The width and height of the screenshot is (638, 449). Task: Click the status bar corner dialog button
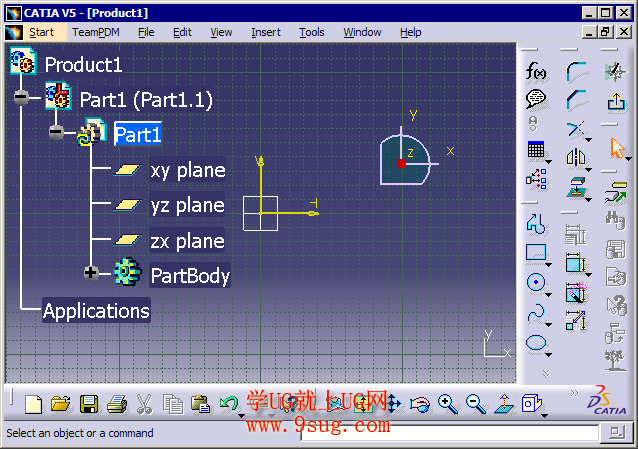617,432
